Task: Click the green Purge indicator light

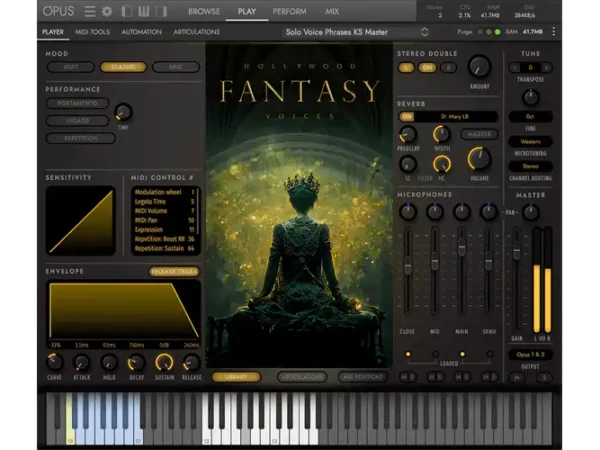Action: [x=497, y=32]
